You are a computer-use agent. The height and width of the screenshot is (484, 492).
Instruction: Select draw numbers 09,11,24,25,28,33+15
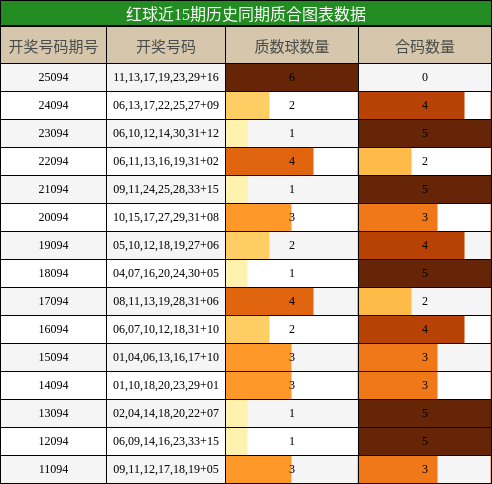point(166,189)
